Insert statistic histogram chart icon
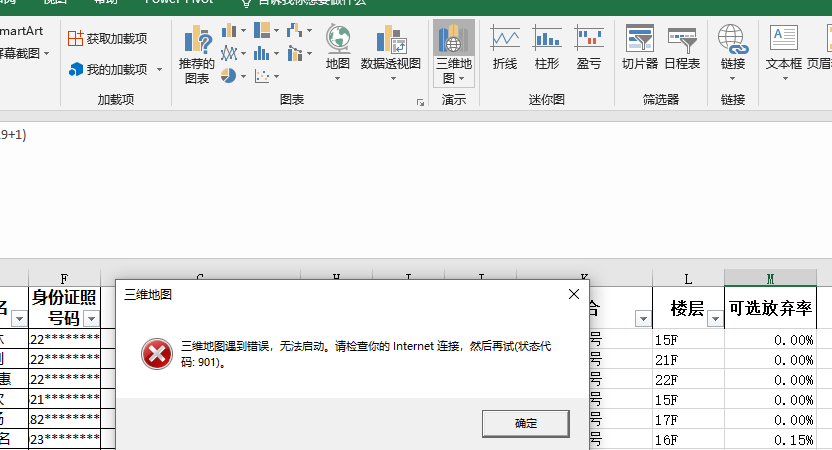 [262, 53]
